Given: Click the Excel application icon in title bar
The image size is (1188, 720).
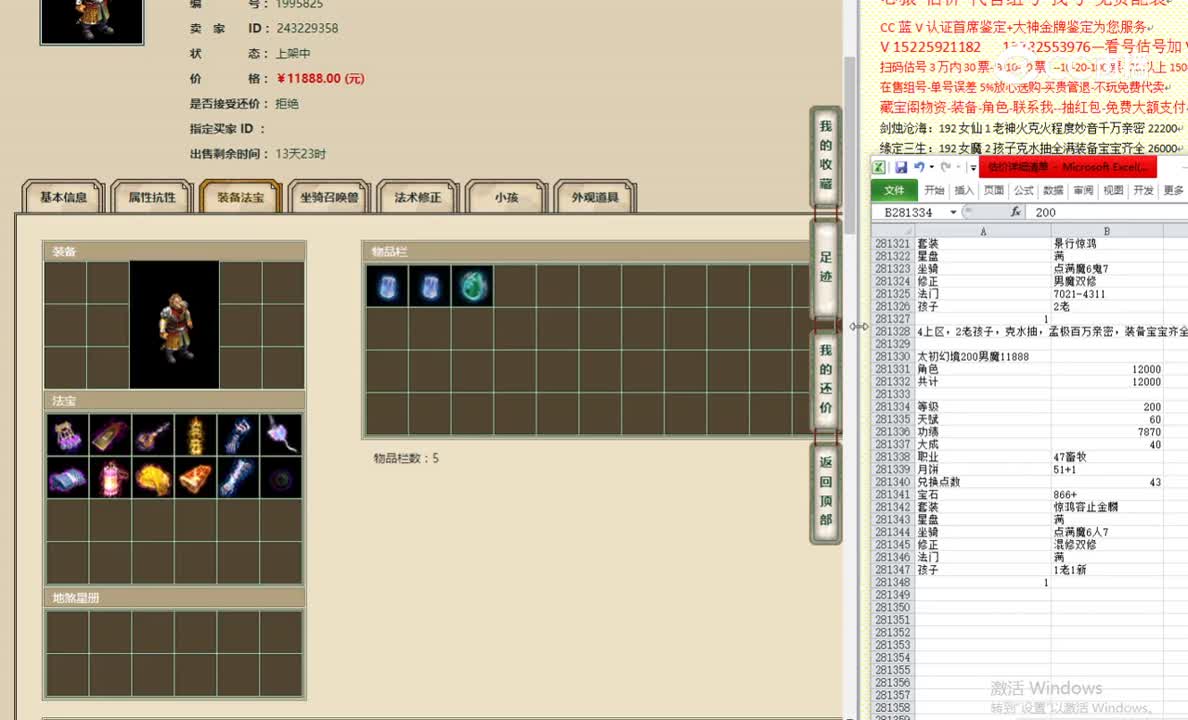Looking at the screenshot, I should (879, 167).
